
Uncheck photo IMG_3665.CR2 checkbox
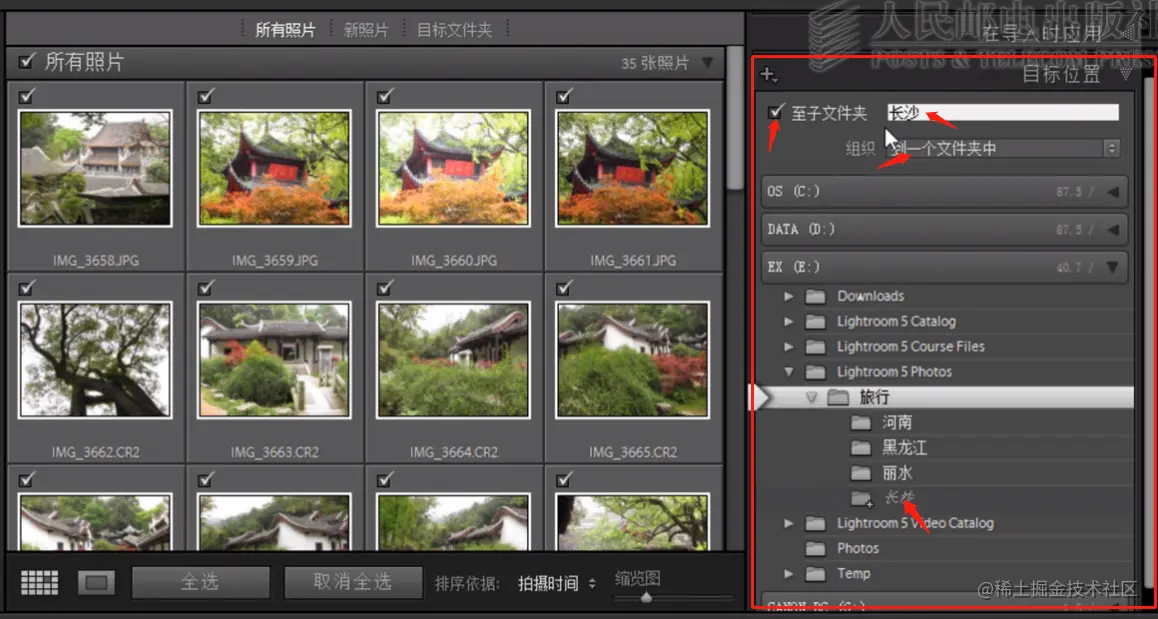coord(564,287)
